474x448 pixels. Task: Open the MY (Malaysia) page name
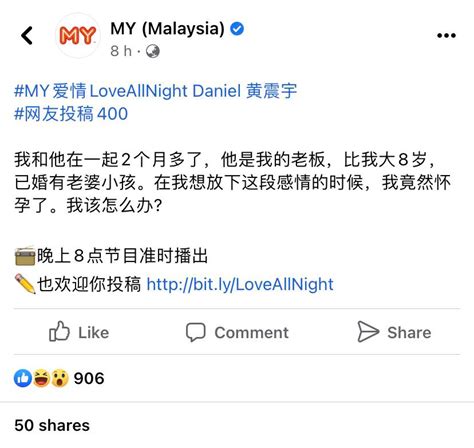167,29
